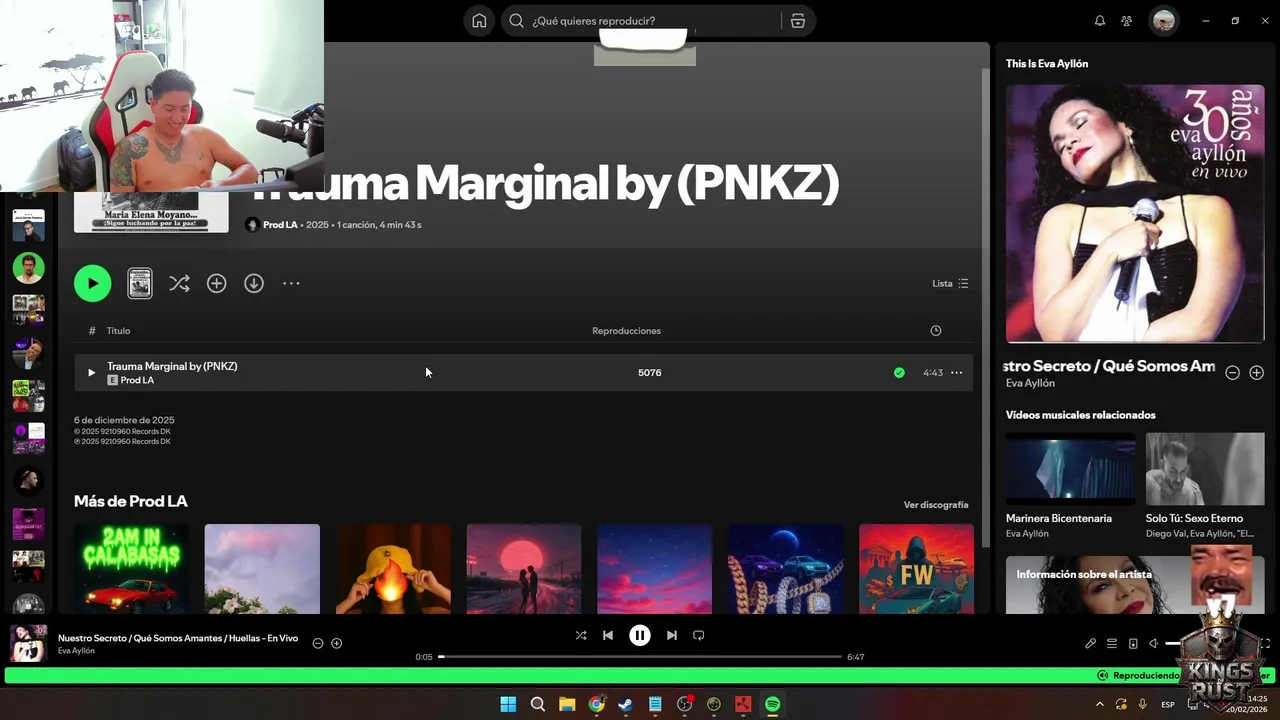Click minus circle in now-playing panel
The width and height of the screenshot is (1280, 720).
(1233, 373)
